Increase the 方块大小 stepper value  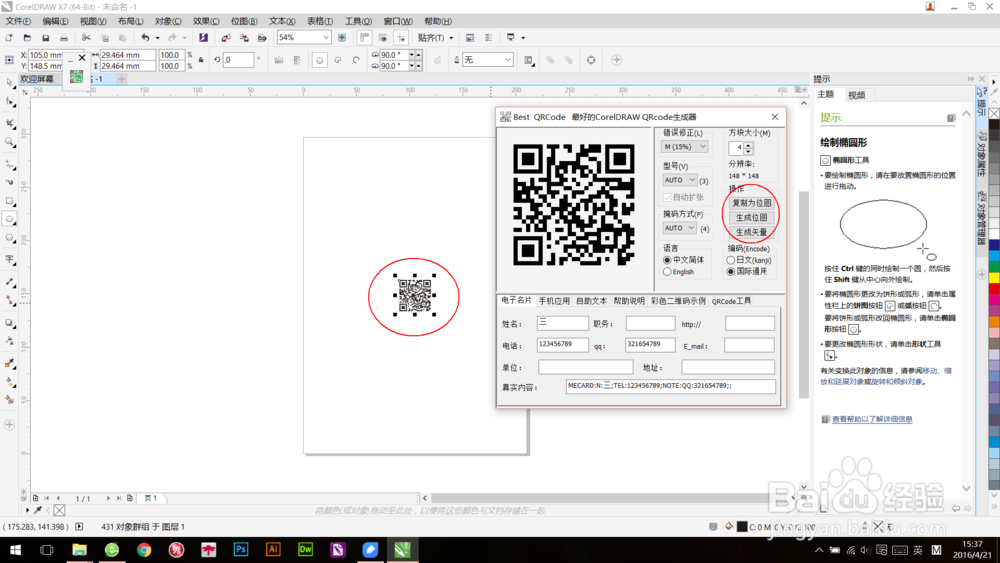[749, 145]
